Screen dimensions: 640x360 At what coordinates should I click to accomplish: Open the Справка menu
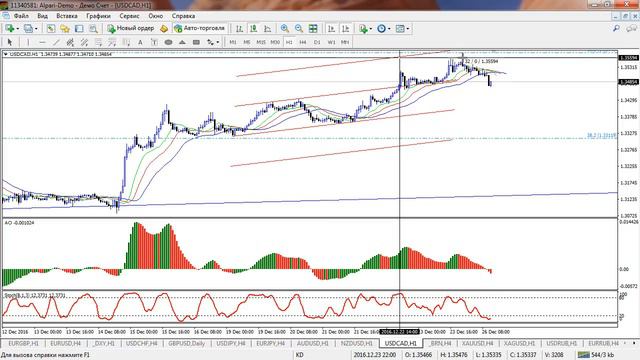point(183,16)
